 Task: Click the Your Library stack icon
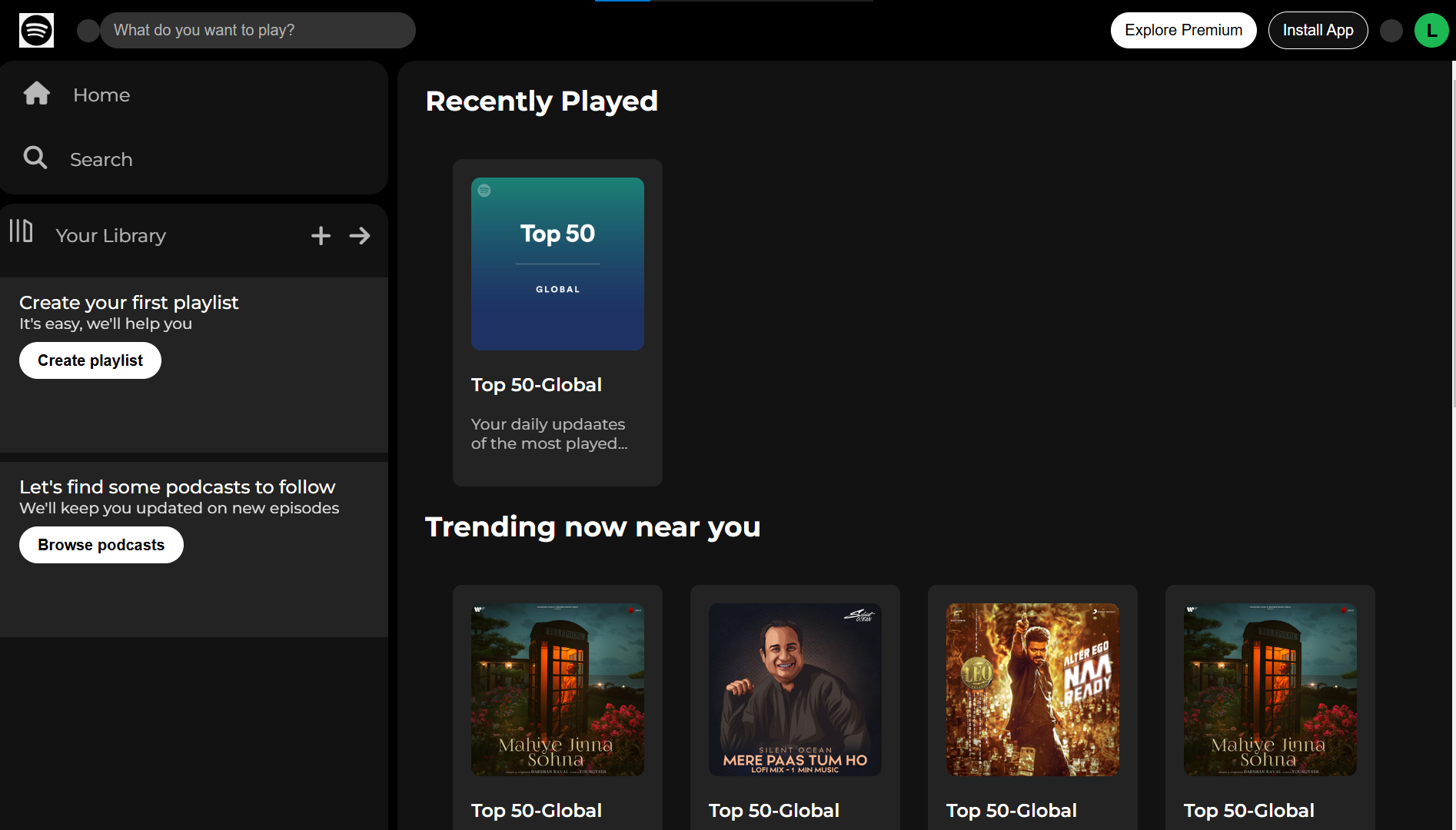tap(21, 231)
